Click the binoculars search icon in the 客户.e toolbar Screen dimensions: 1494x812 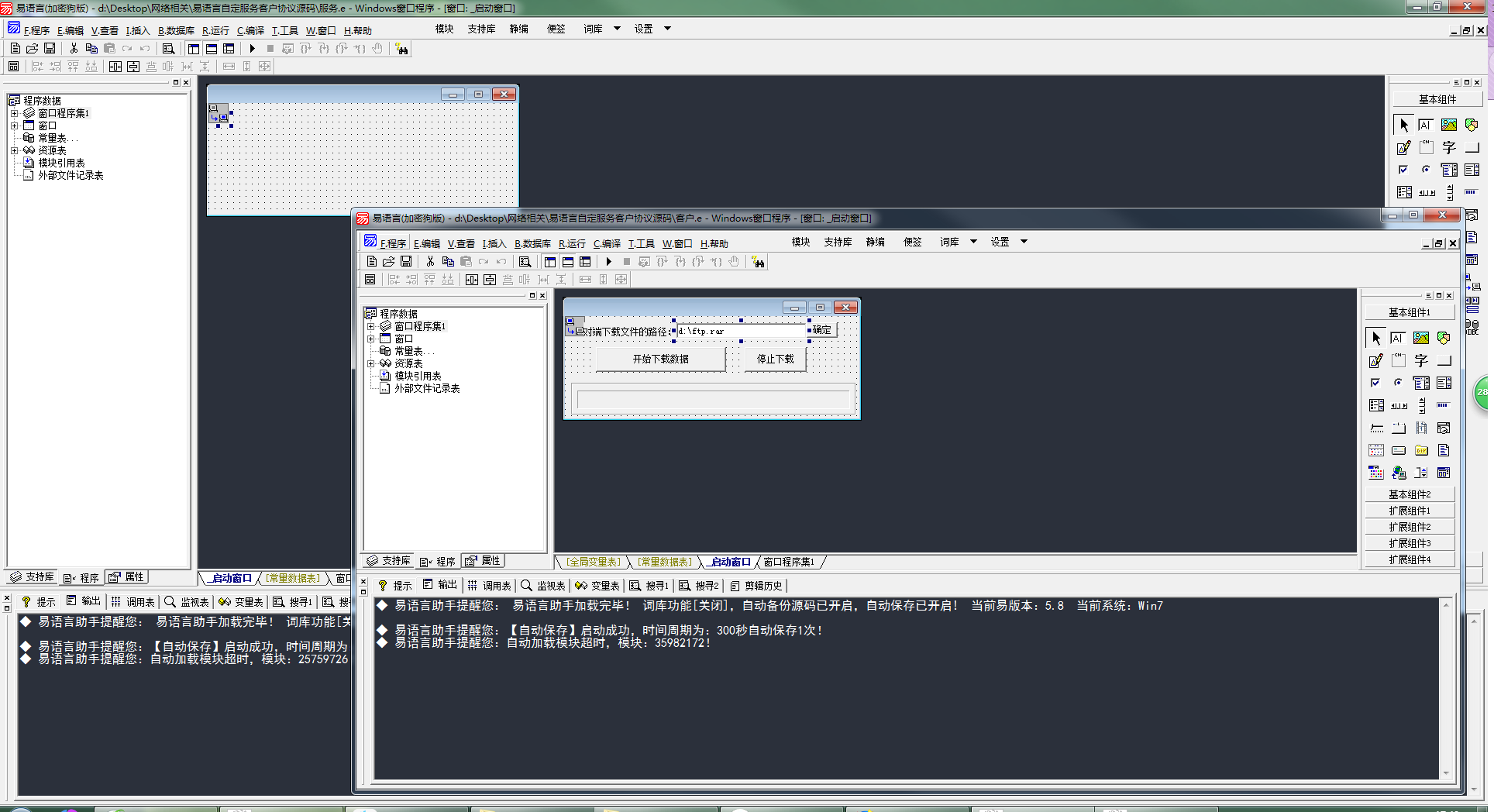[758, 262]
